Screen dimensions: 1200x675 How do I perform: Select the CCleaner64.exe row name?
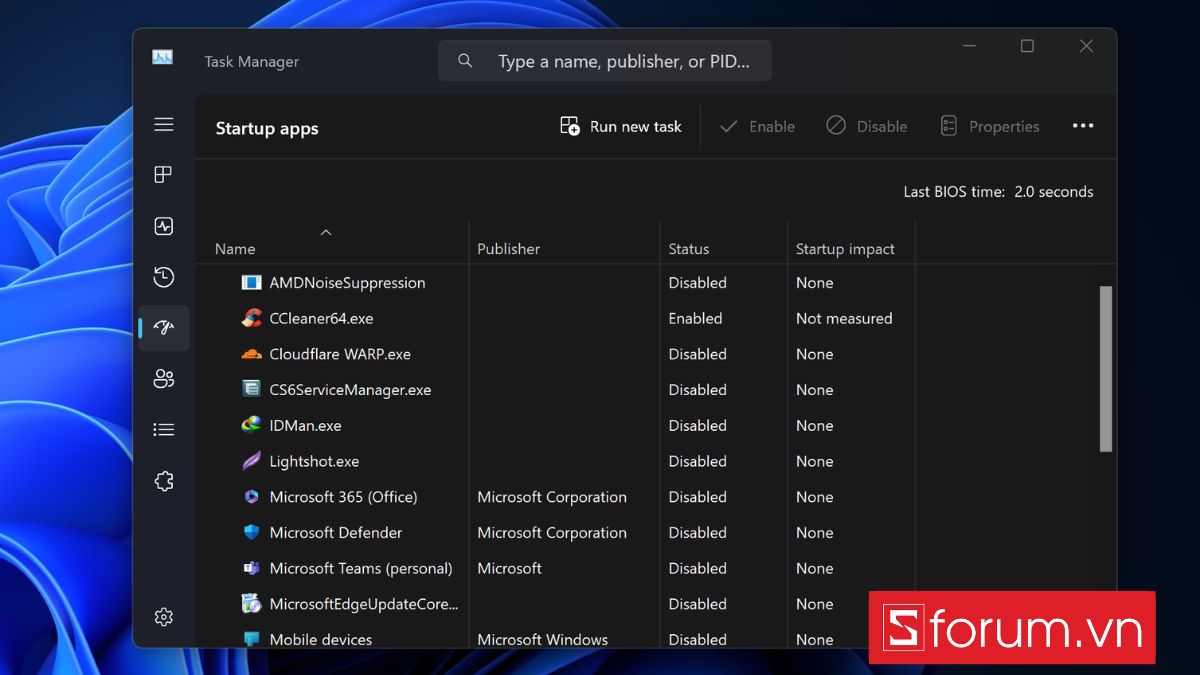(x=321, y=318)
